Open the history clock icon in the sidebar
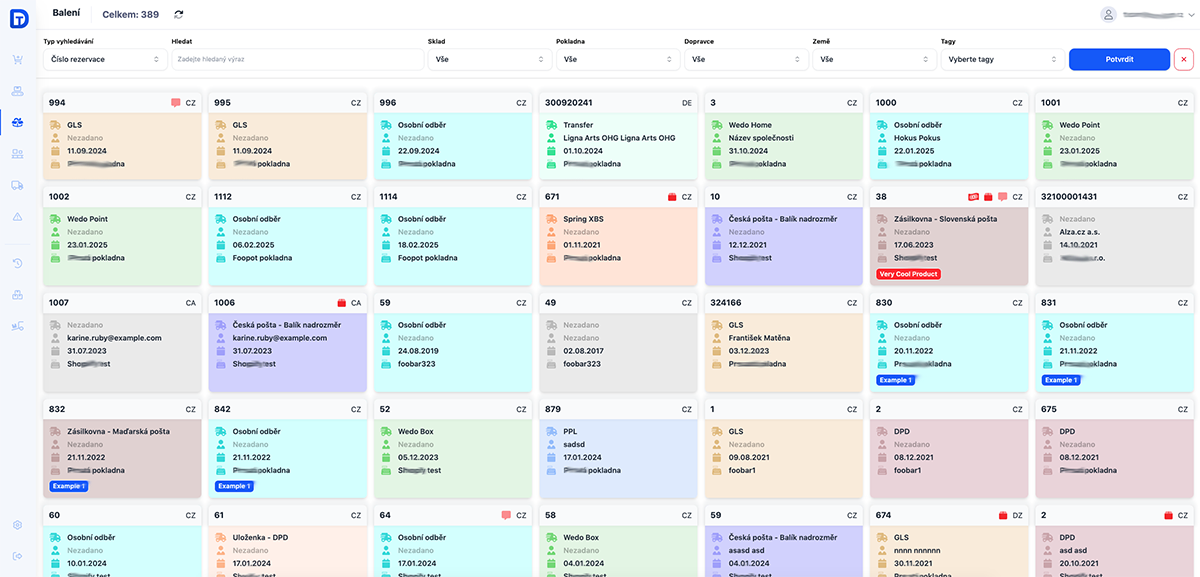 point(17,263)
